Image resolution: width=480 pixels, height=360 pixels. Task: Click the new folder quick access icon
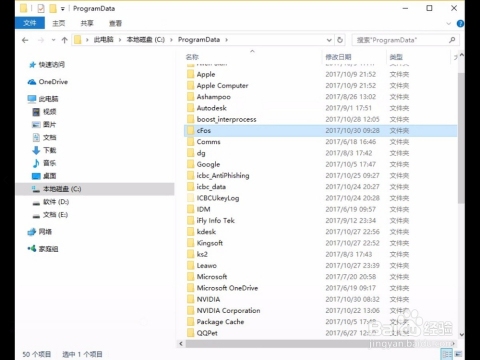[x=53, y=8]
